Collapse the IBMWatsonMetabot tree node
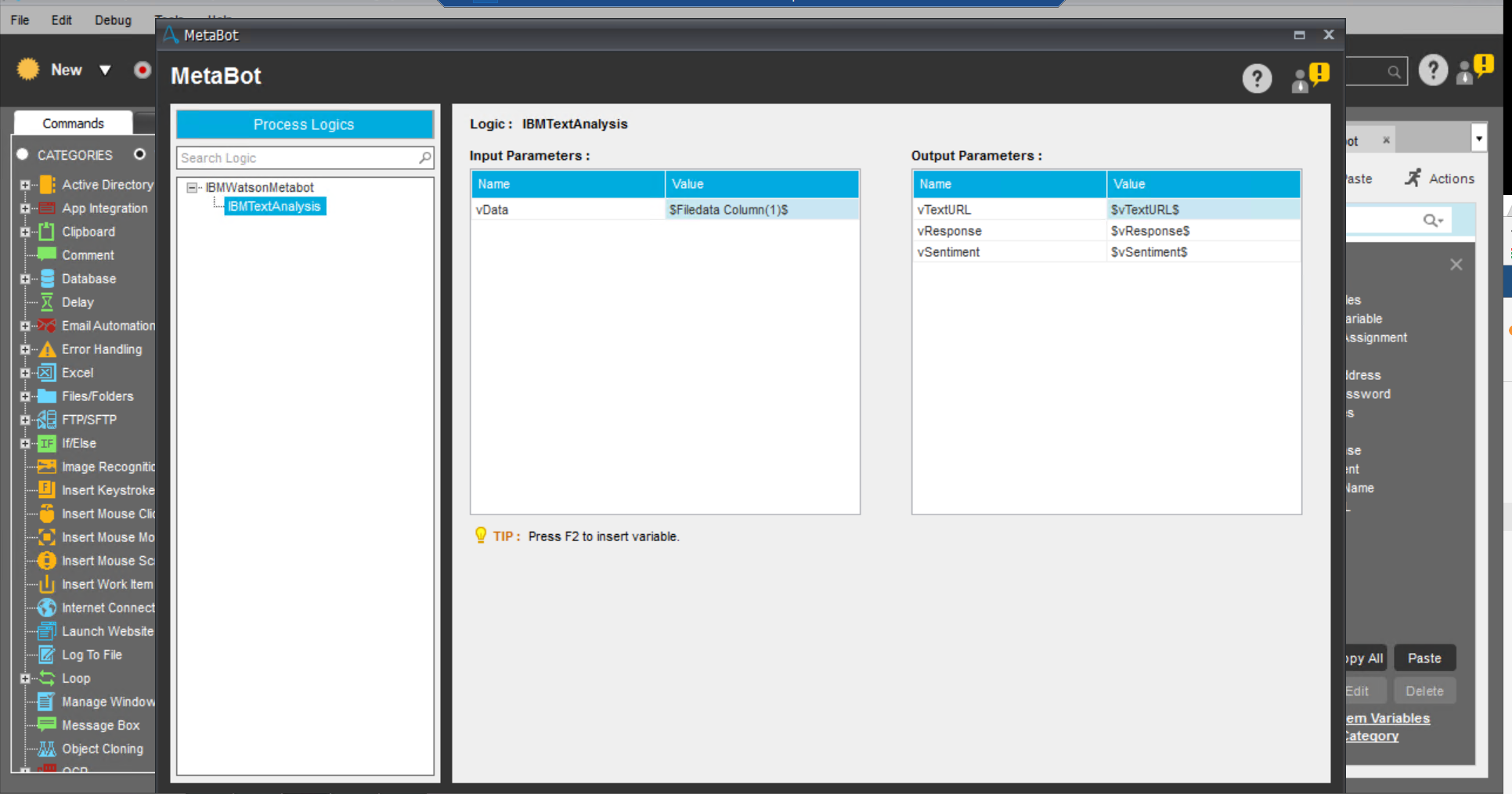 pyautogui.click(x=192, y=188)
